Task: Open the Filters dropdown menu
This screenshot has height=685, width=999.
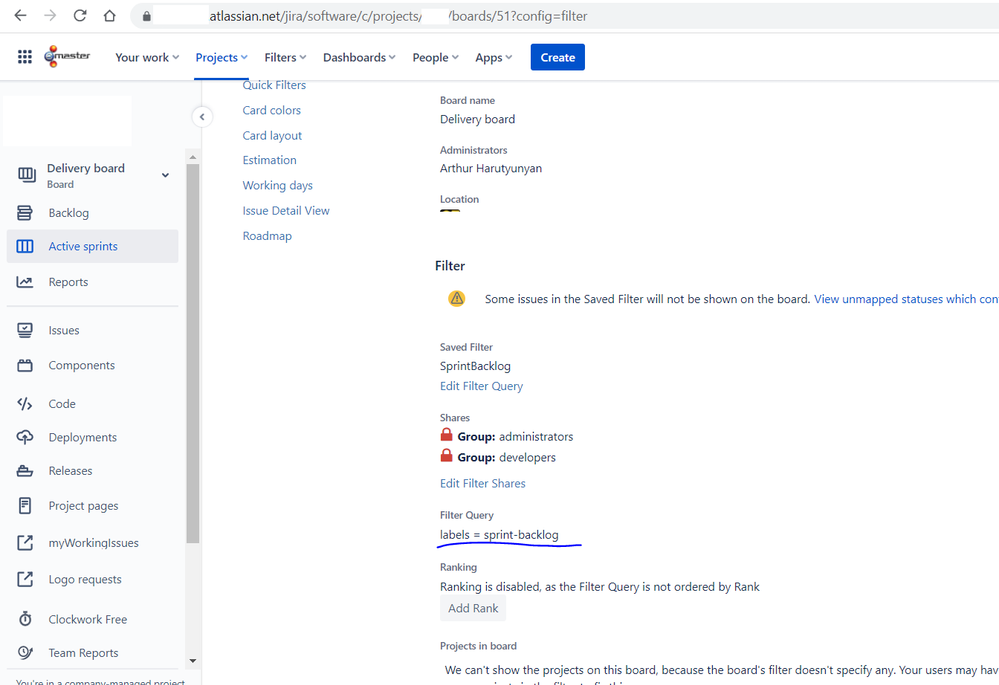Action: coord(285,57)
